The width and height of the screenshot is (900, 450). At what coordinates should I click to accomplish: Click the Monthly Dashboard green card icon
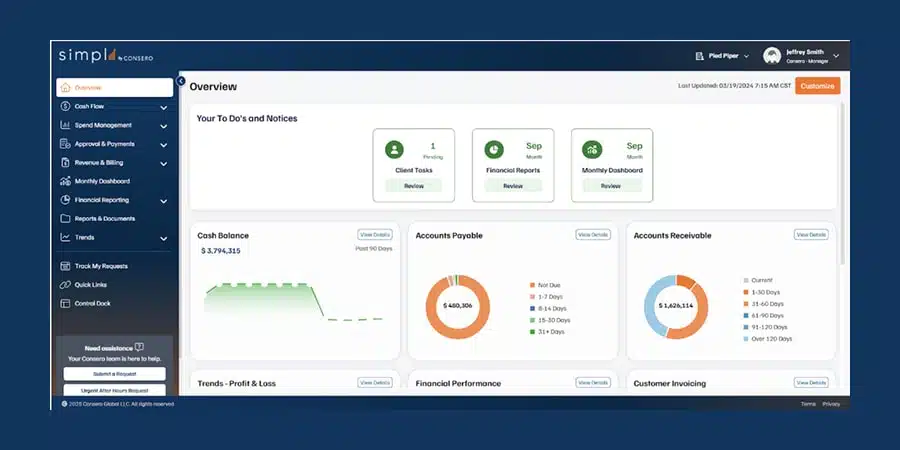click(x=592, y=150)
